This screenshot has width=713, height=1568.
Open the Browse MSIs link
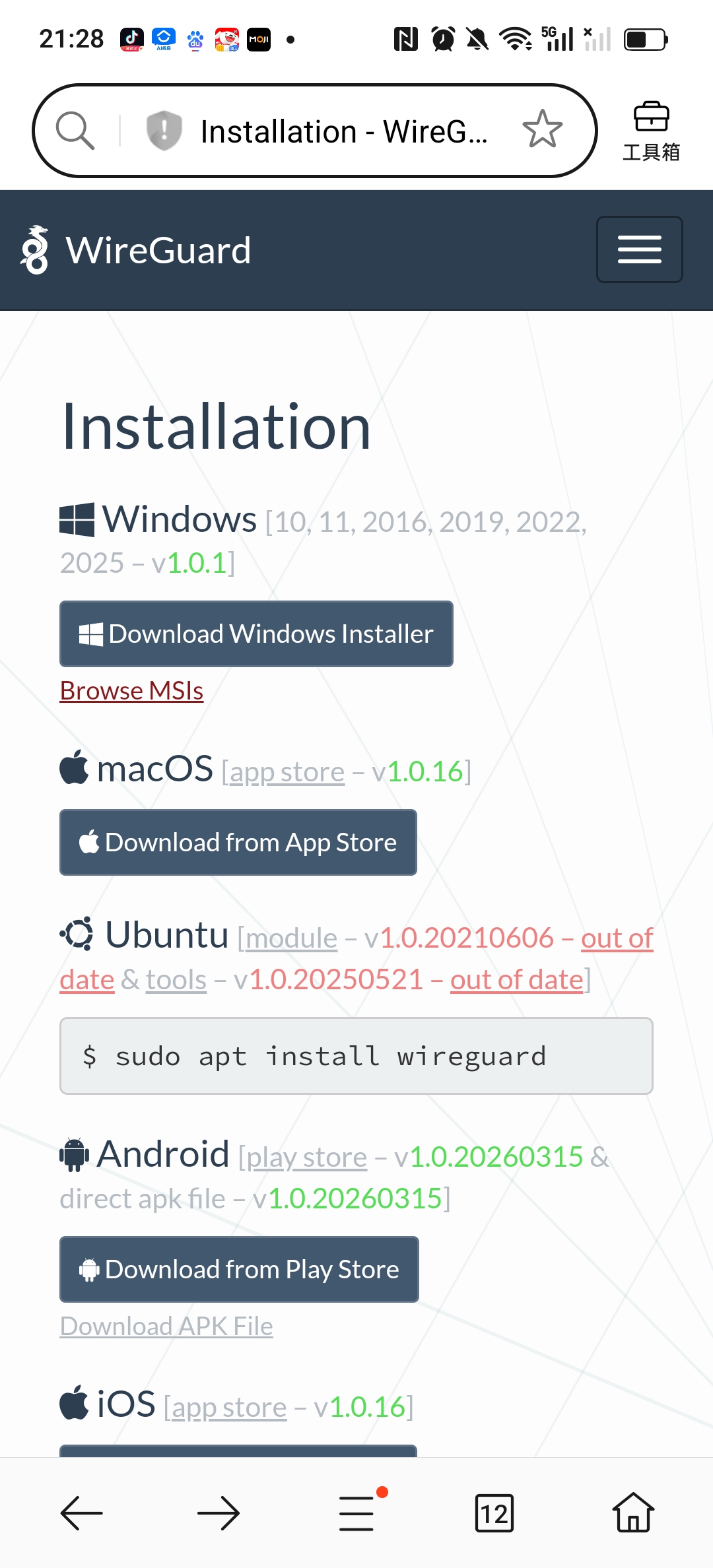[131, 691]
